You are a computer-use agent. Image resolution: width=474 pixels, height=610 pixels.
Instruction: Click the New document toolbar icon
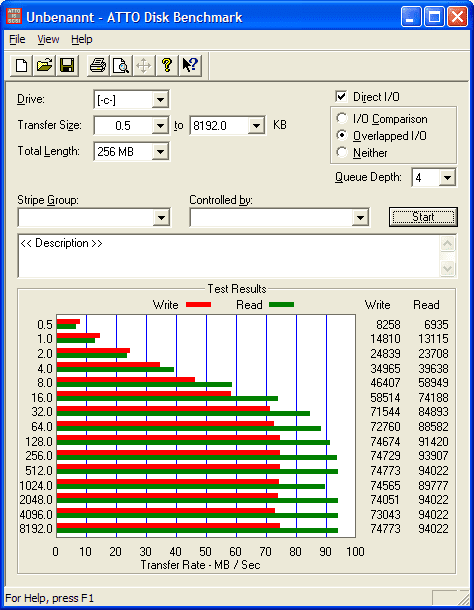pos(21,65)
